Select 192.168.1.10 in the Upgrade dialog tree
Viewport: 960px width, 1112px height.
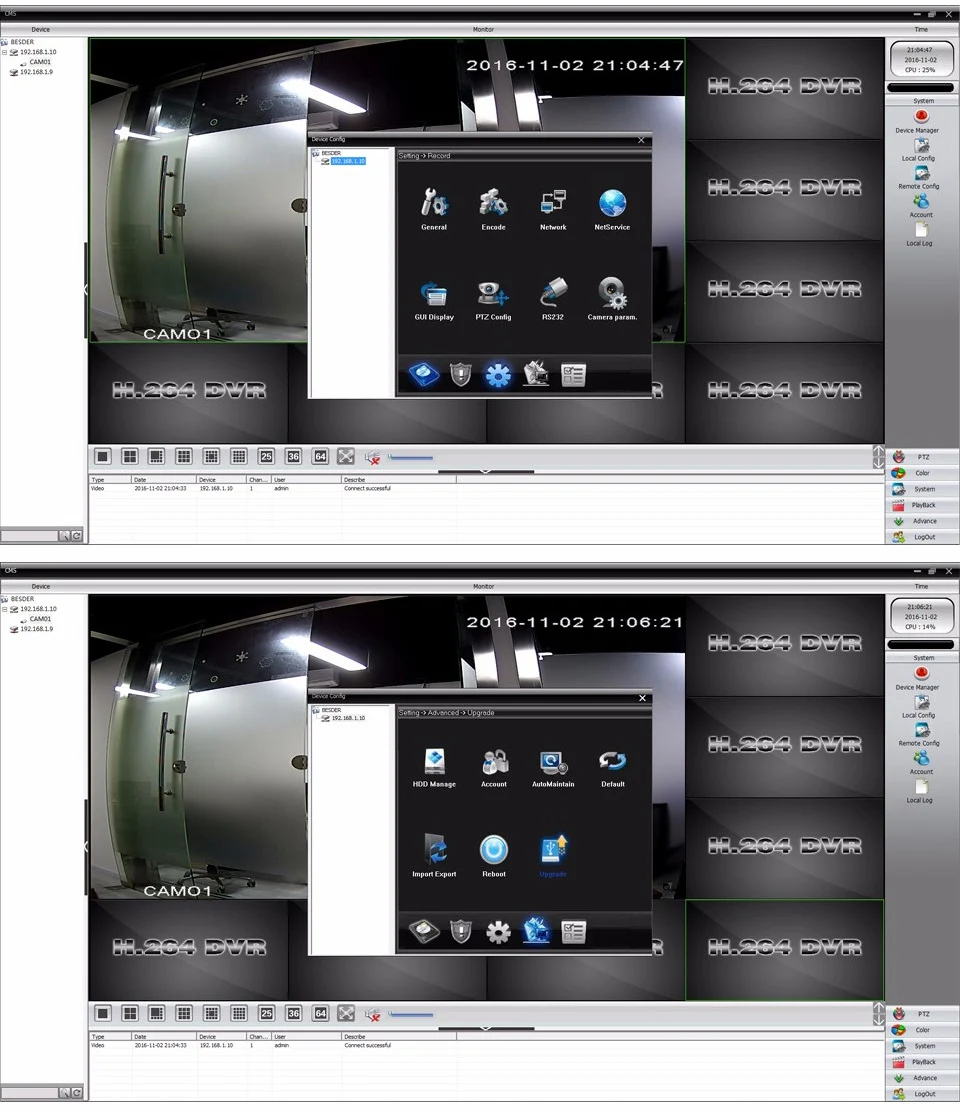point(348,718)
